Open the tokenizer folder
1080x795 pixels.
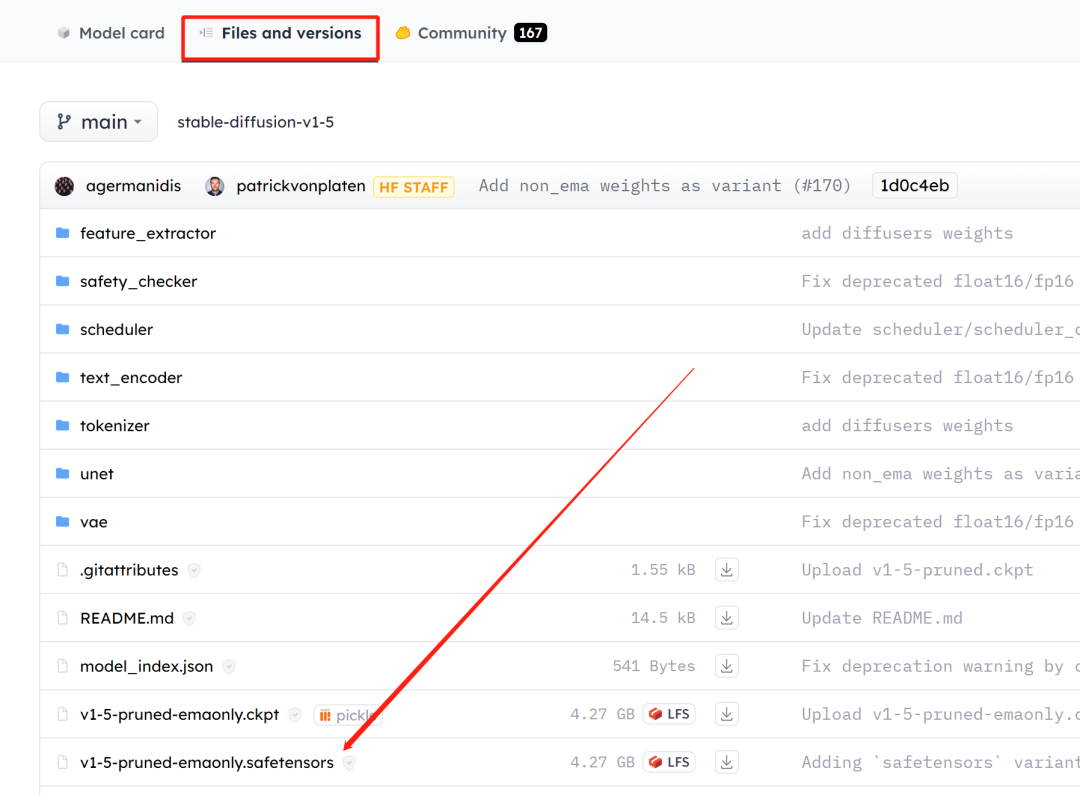click(x=114, y=426)
